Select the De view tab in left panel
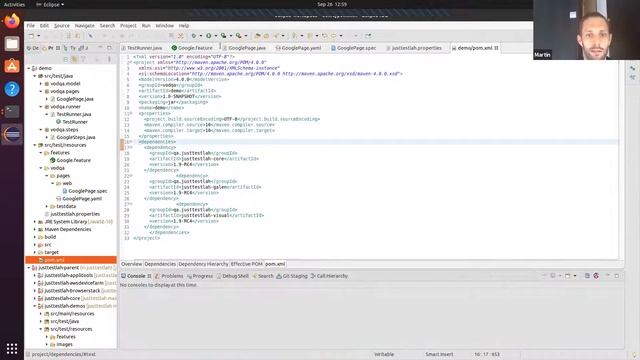Image resolution: width=640 pixels, height=360 pixels. (x=33, y=48)
